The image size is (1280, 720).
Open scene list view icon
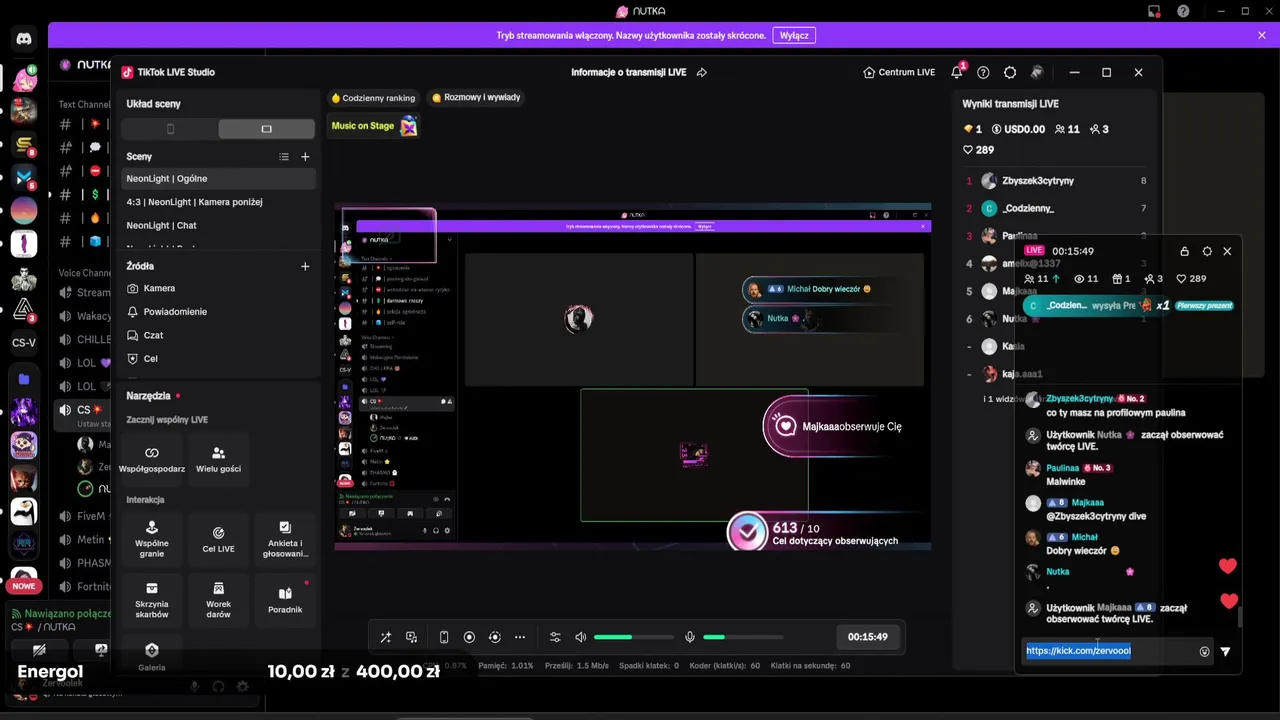[x=284, y=157]
